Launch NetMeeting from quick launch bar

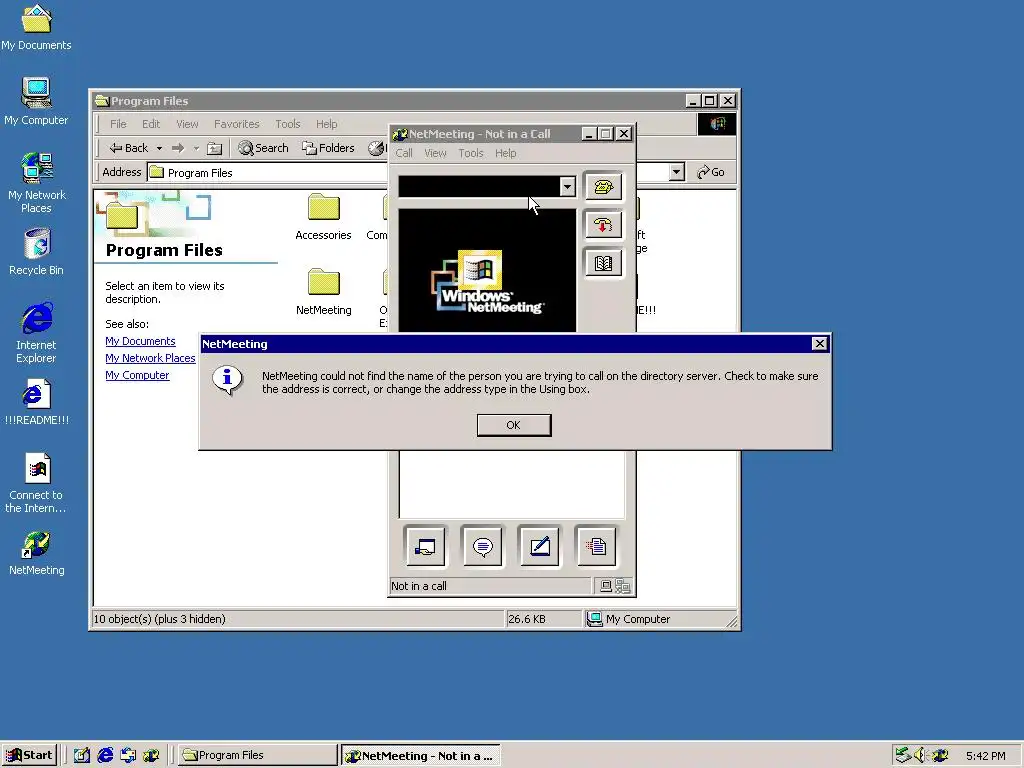(x=151, y=755)
